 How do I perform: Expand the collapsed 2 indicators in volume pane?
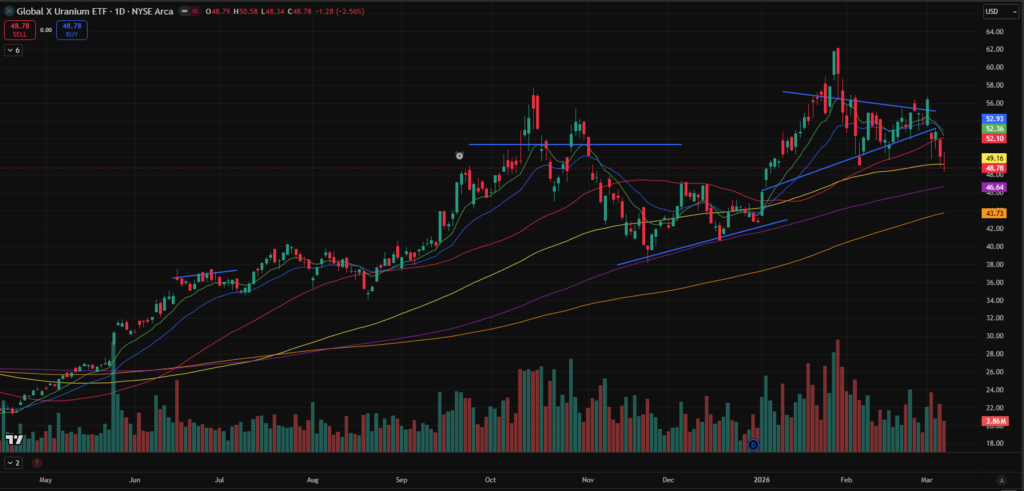[14, 463]
